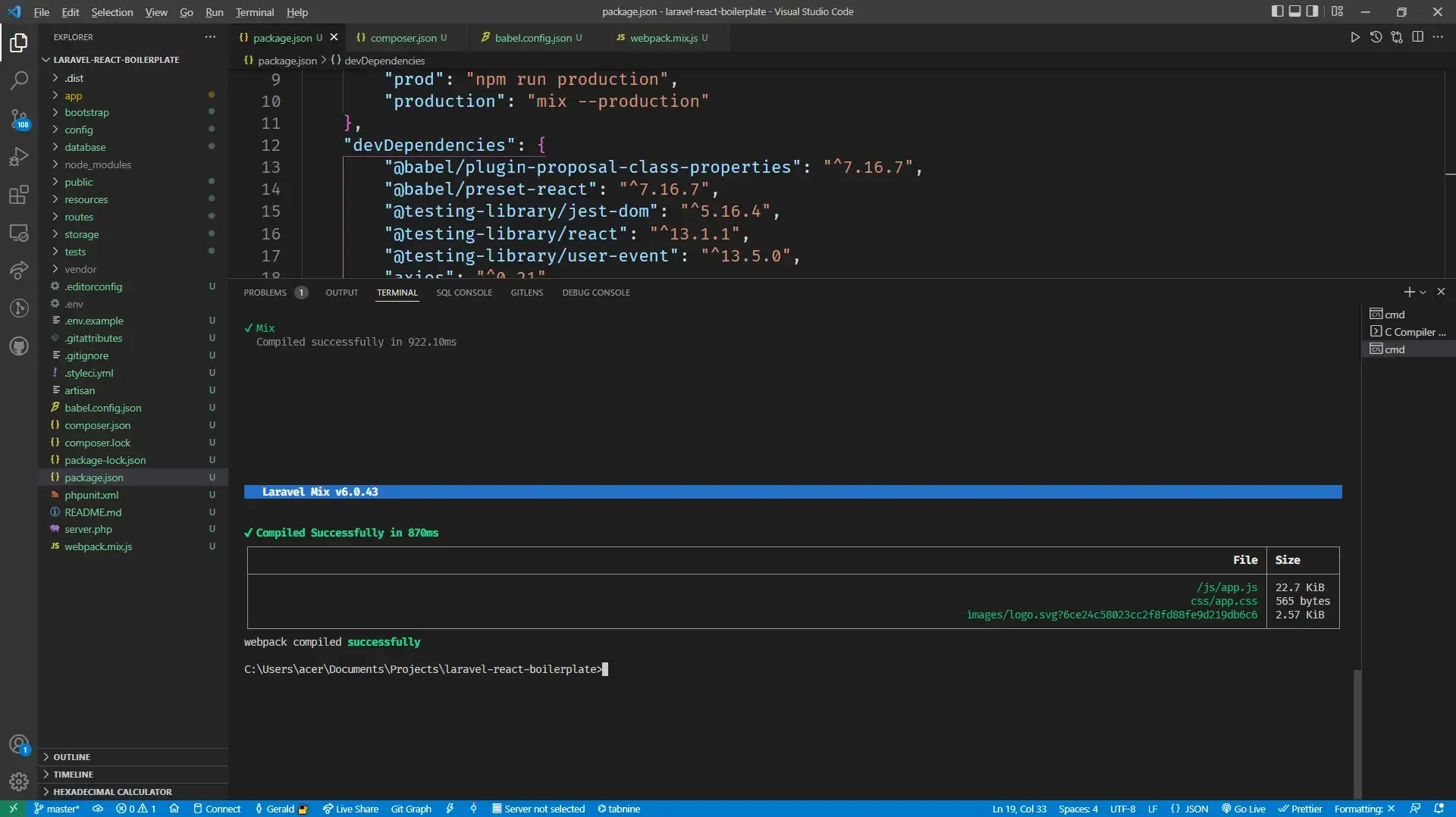Screen dimensions: 1456x817
Task: Toggle Secondary Side Bar layout button
Action: [1313, 11]
